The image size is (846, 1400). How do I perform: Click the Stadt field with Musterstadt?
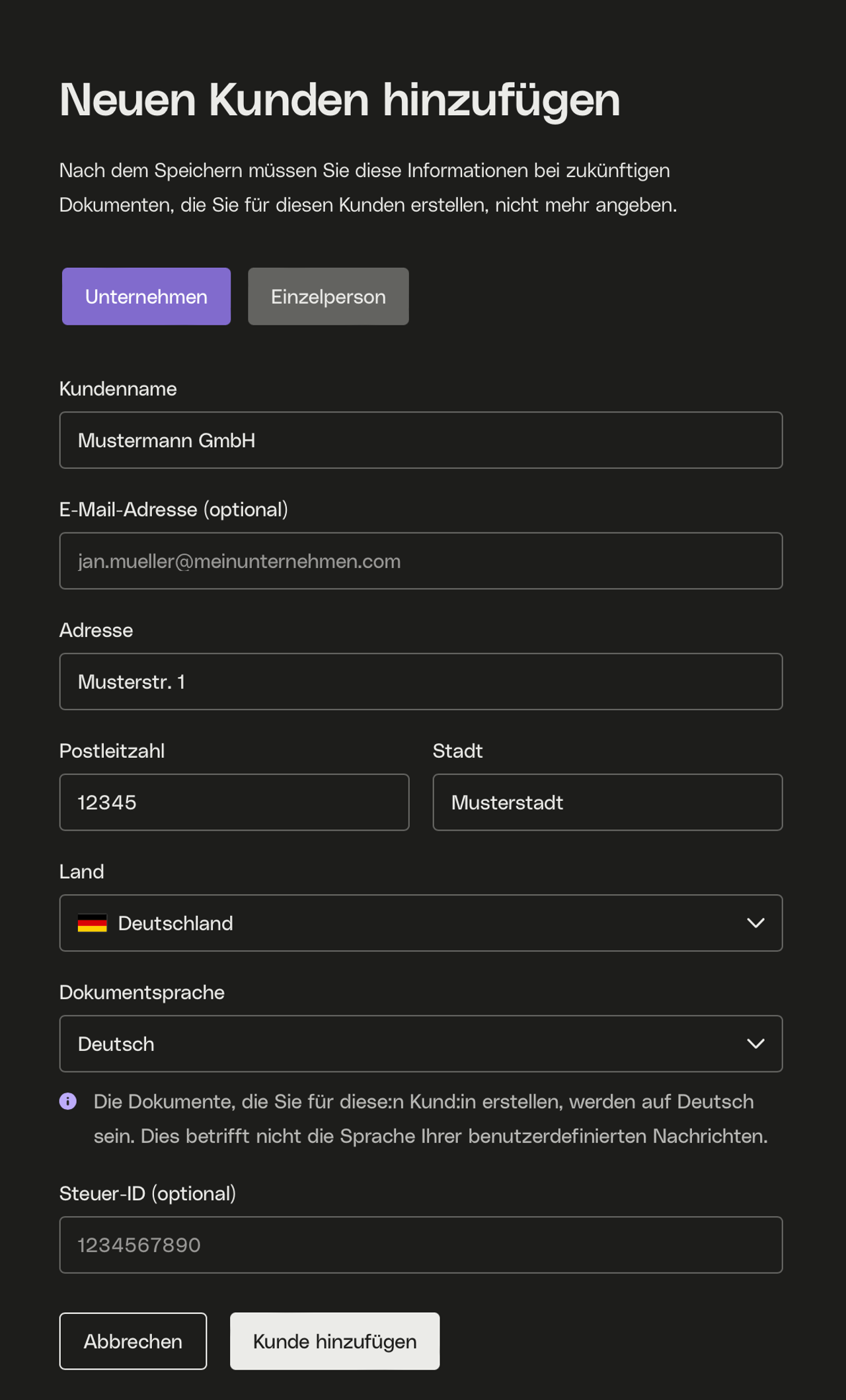(608, 802)
